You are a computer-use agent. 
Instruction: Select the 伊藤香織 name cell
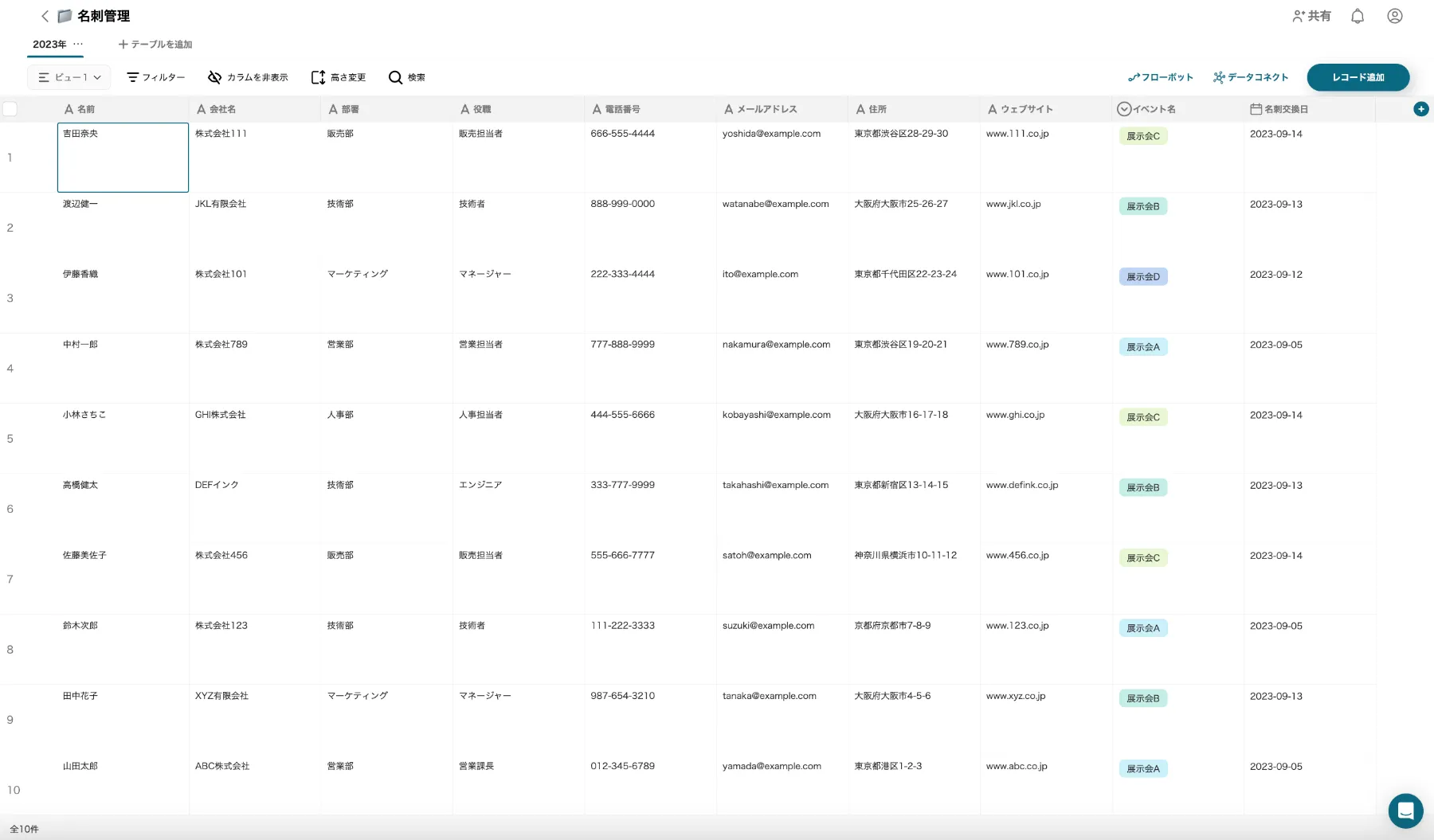point(123,298)
